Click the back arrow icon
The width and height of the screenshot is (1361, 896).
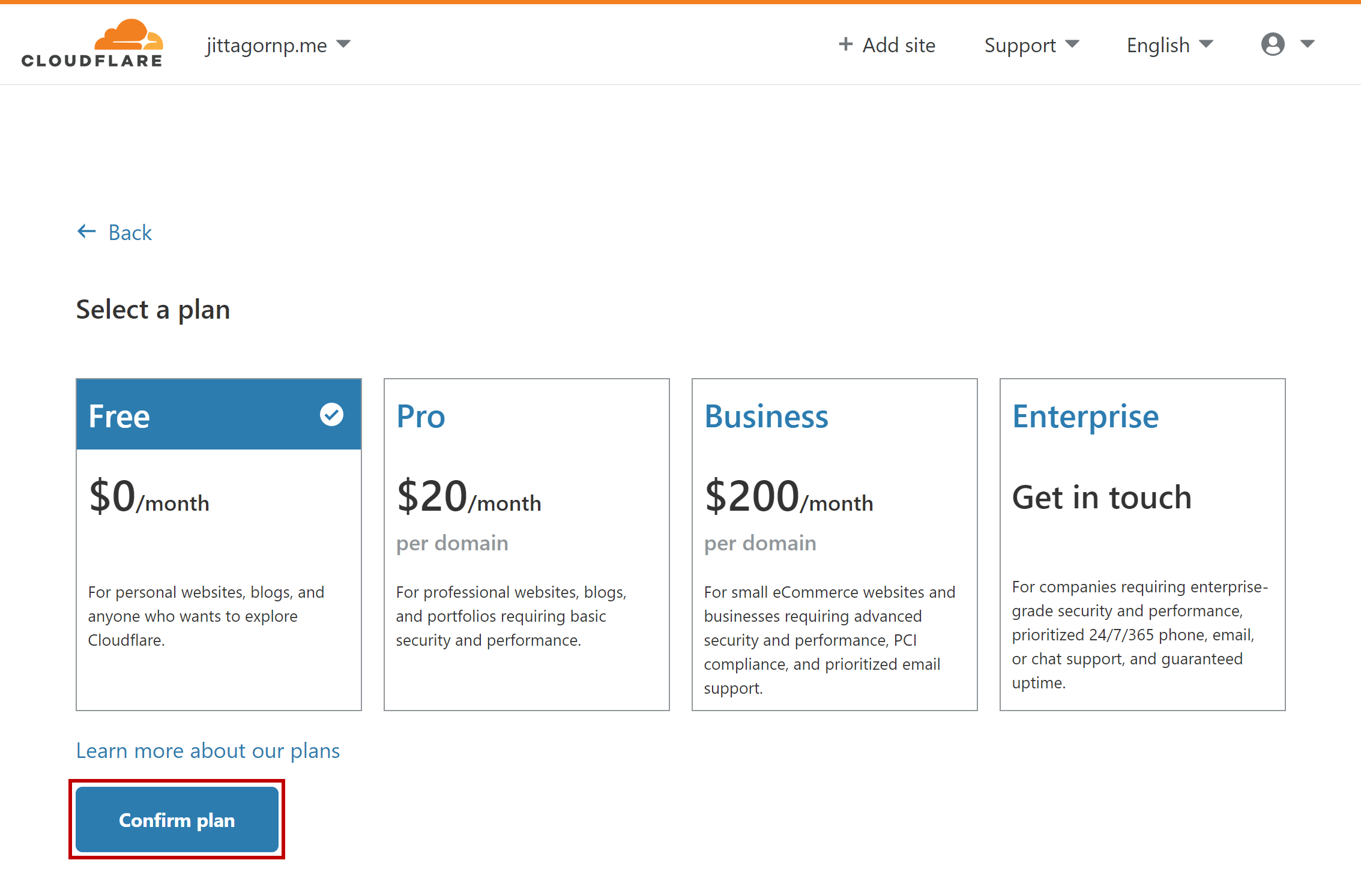coord(86,232)
